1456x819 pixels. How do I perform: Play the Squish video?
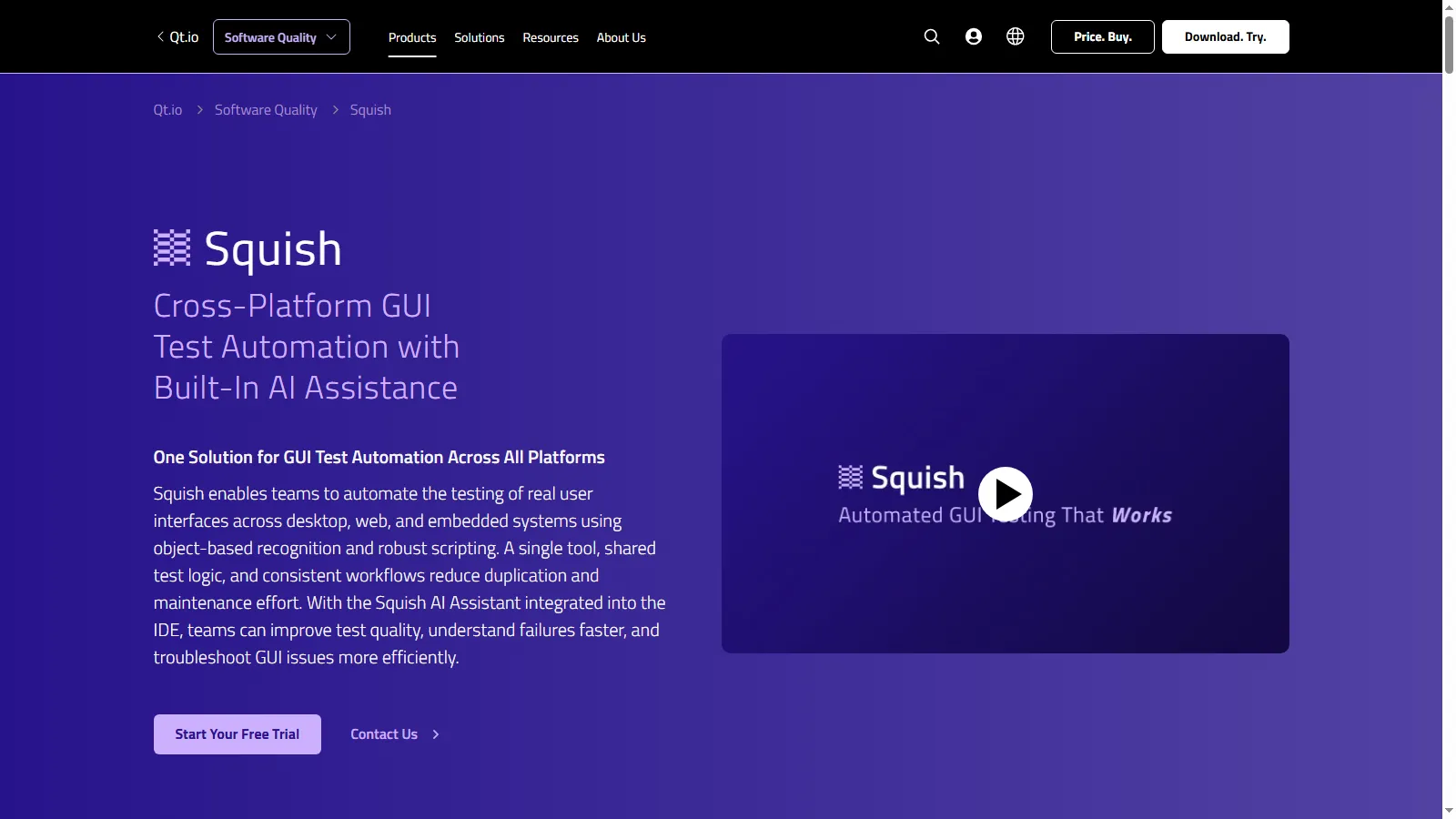click(x=1006, y=494)
